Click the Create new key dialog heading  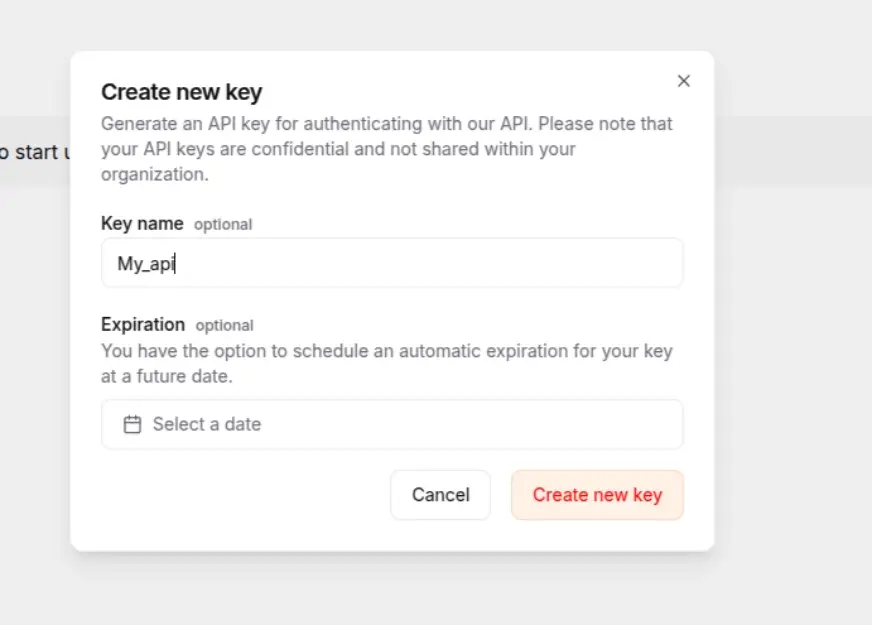point(181,92)
